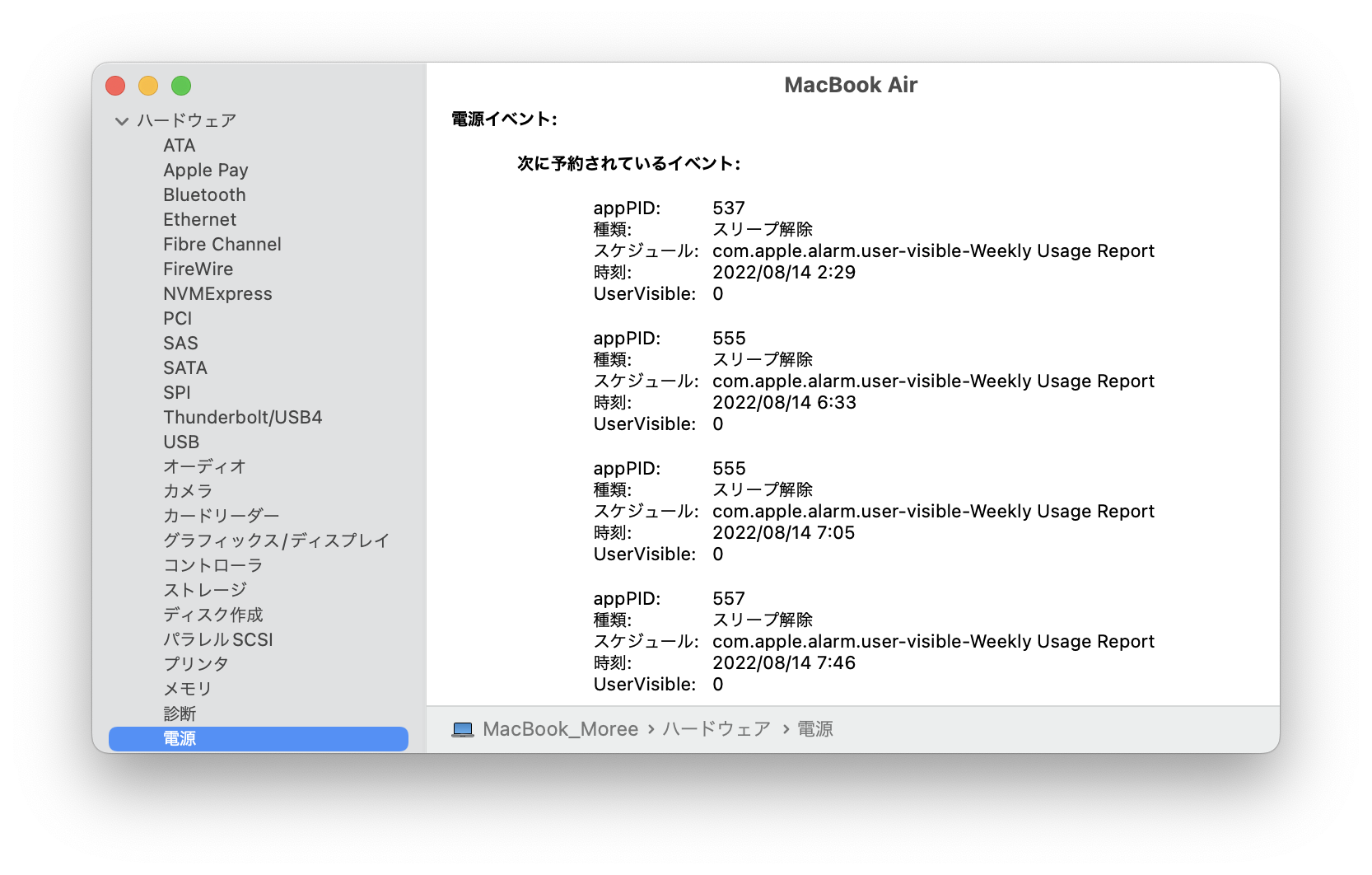
Task: Open コントローラ sidebar item
Action: [212, 566]
